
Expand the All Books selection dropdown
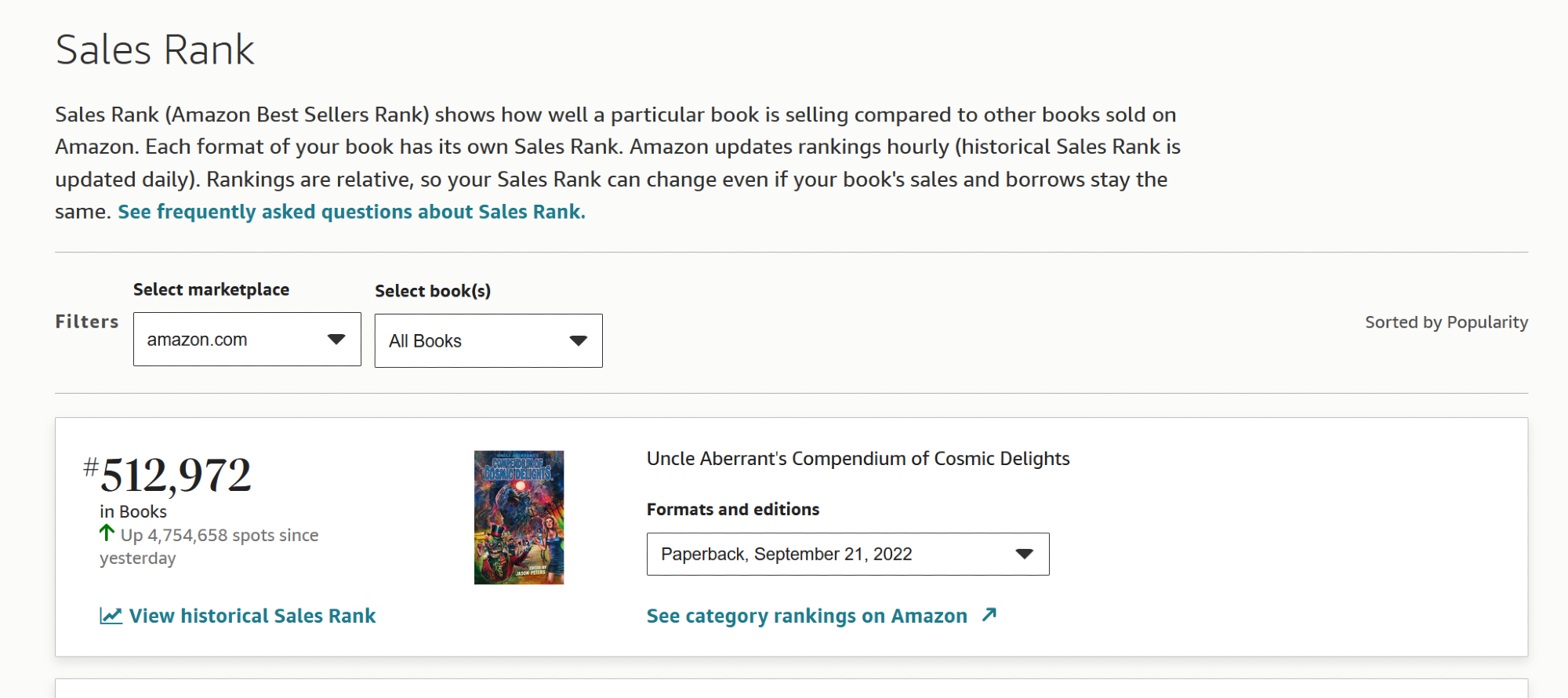tap(488, 341)
